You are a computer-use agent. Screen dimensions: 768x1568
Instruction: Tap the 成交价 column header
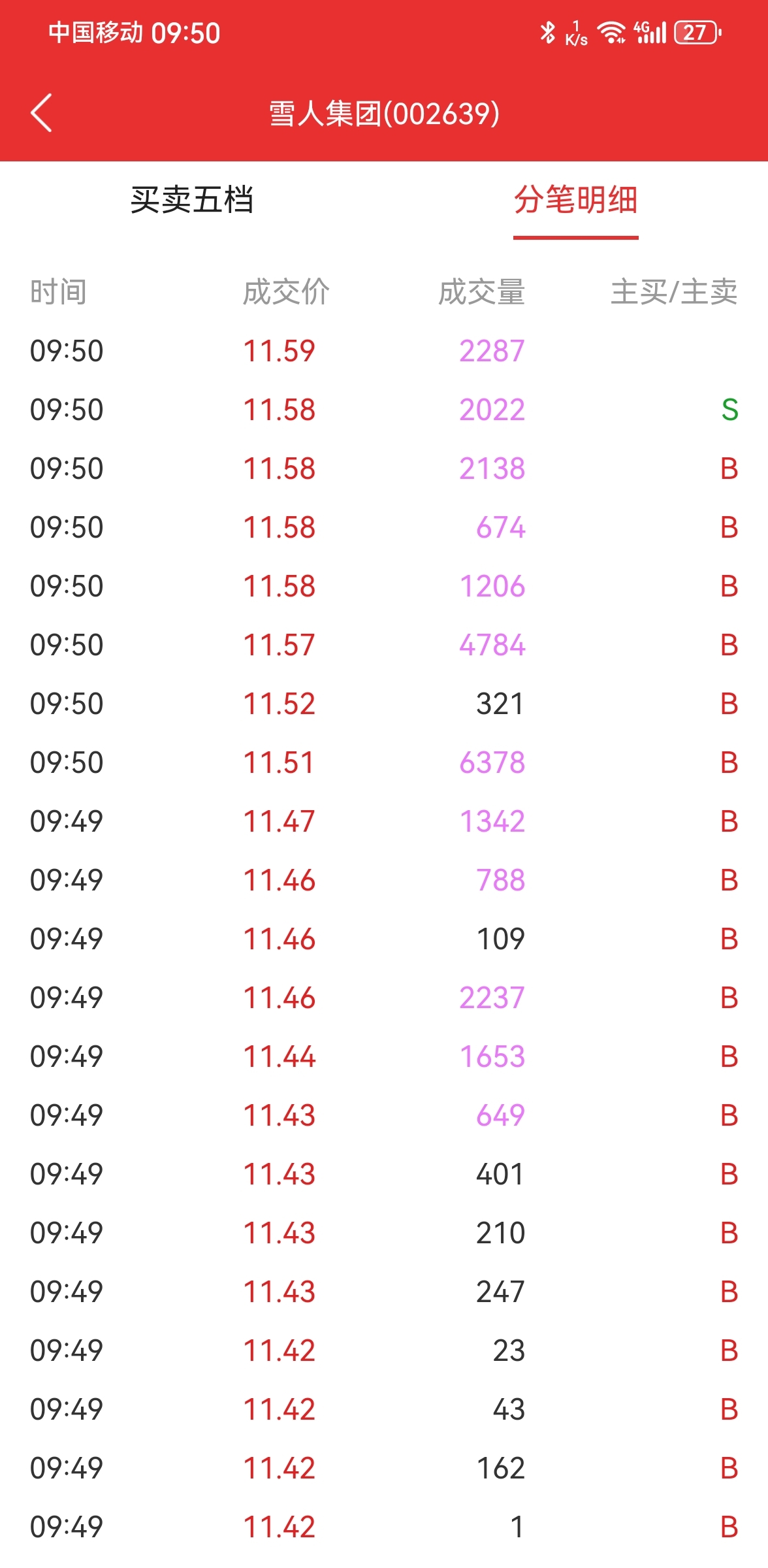pos(286,292)
